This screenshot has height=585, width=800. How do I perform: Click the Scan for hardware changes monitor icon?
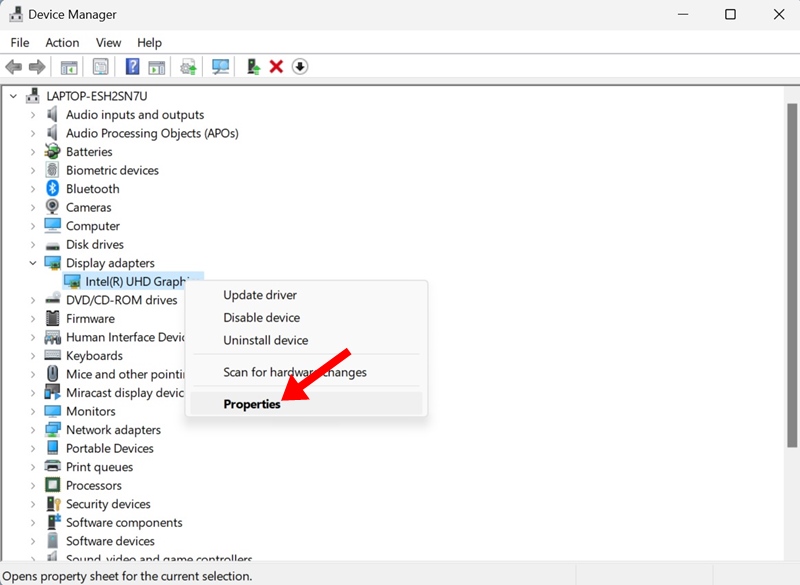(x=220, y=67)
